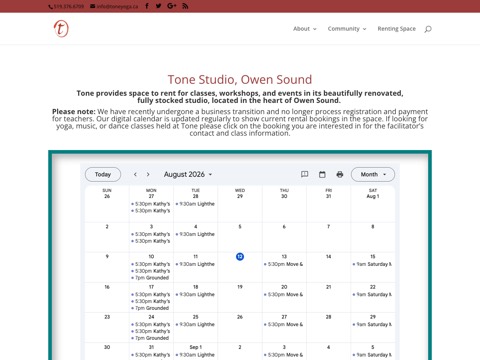
Task: Open the 9am Saturday event on August 29
Action: tap(373, 325)
